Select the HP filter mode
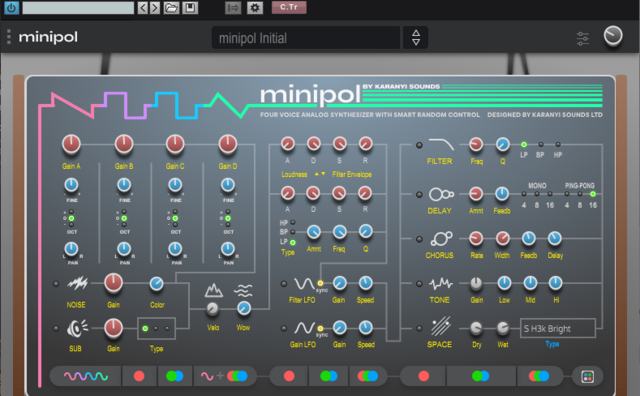The height and width of the screenshot is (396, 640). click(558, 145)
